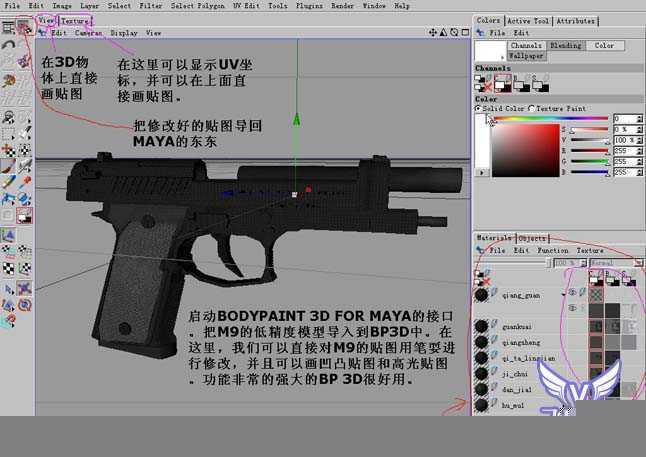Click the Wallpaper button

point(526,56)
